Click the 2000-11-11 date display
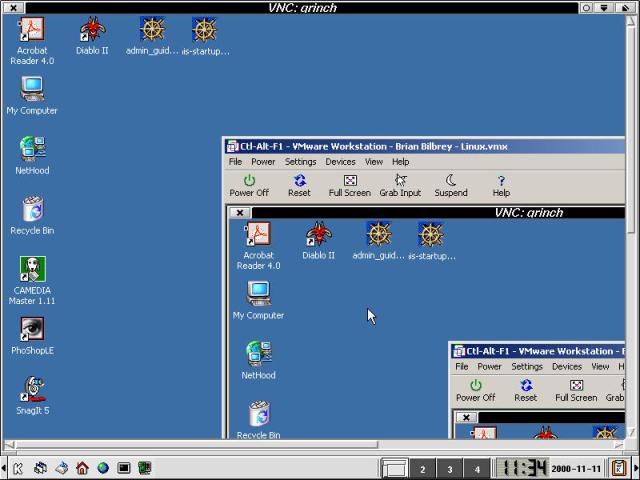The image size is (640, 480). click(x=576, y=469)
